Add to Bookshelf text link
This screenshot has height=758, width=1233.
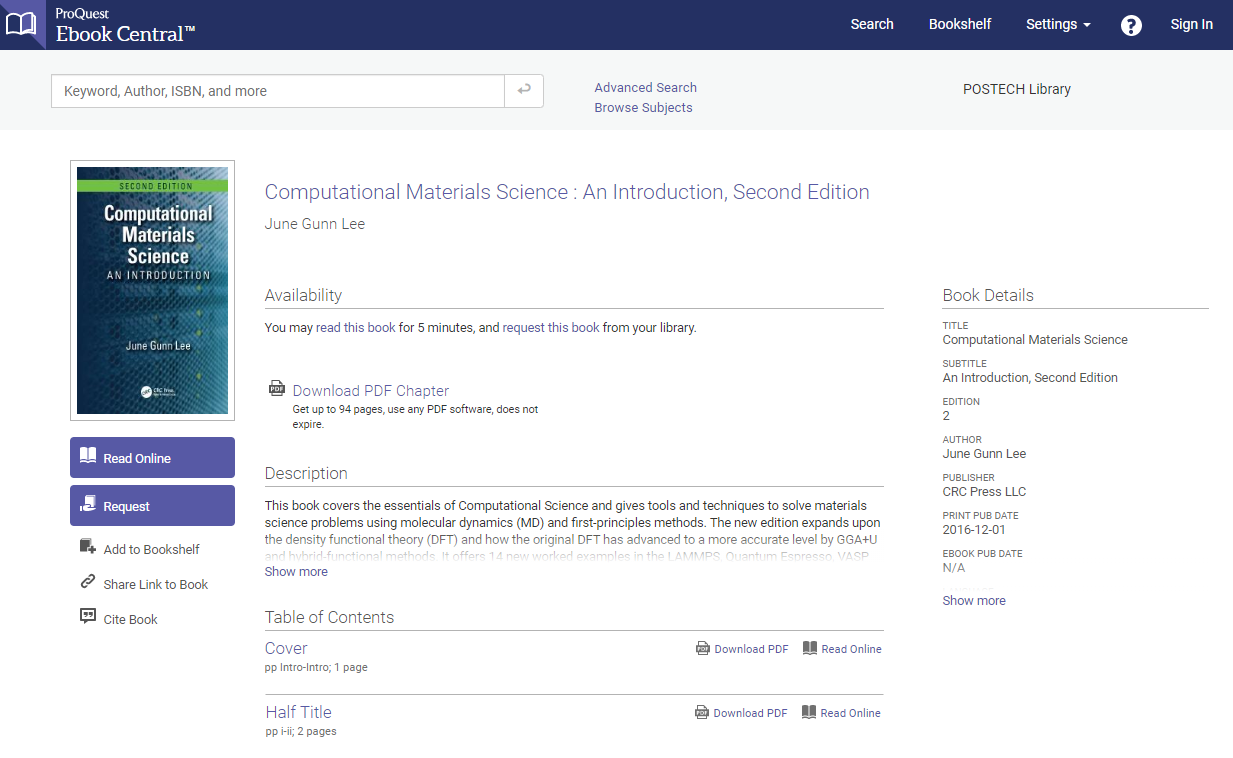tap(152, 549)
